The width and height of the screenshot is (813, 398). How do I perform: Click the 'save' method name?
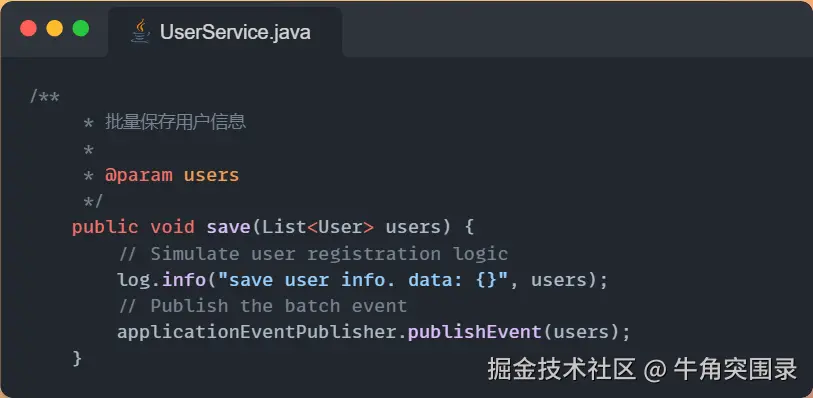click(x=228, y=228)
